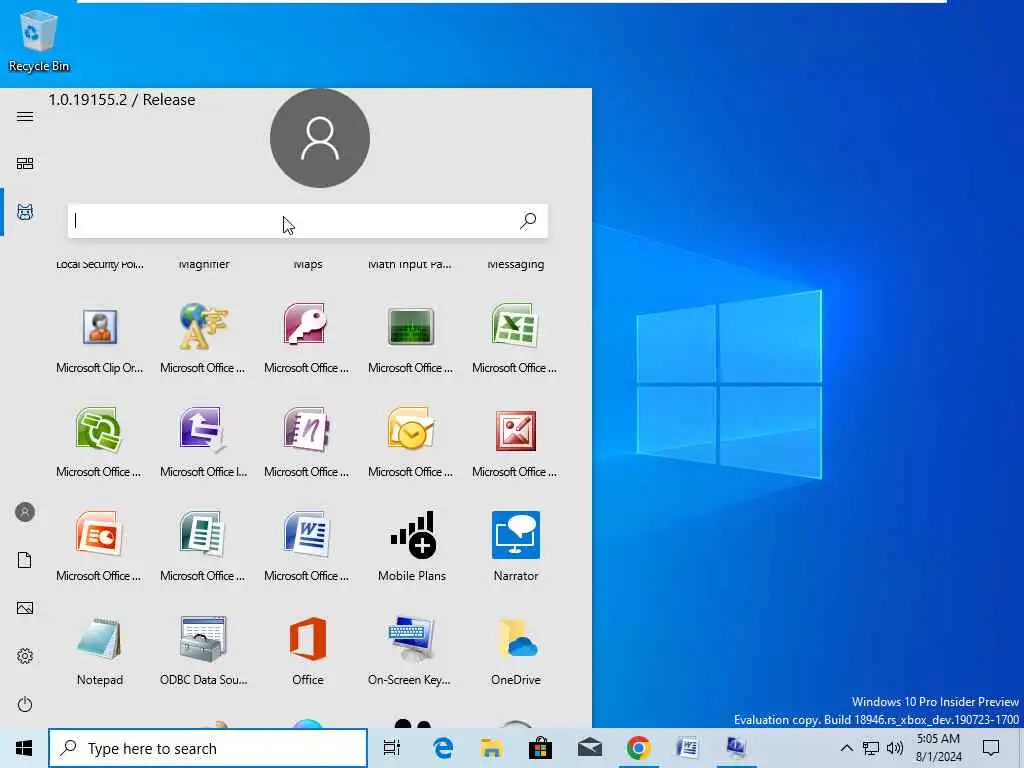1024x768 pixels.
Task: Open Power options in Start sidebar
Action: click(x=25, y=705)
